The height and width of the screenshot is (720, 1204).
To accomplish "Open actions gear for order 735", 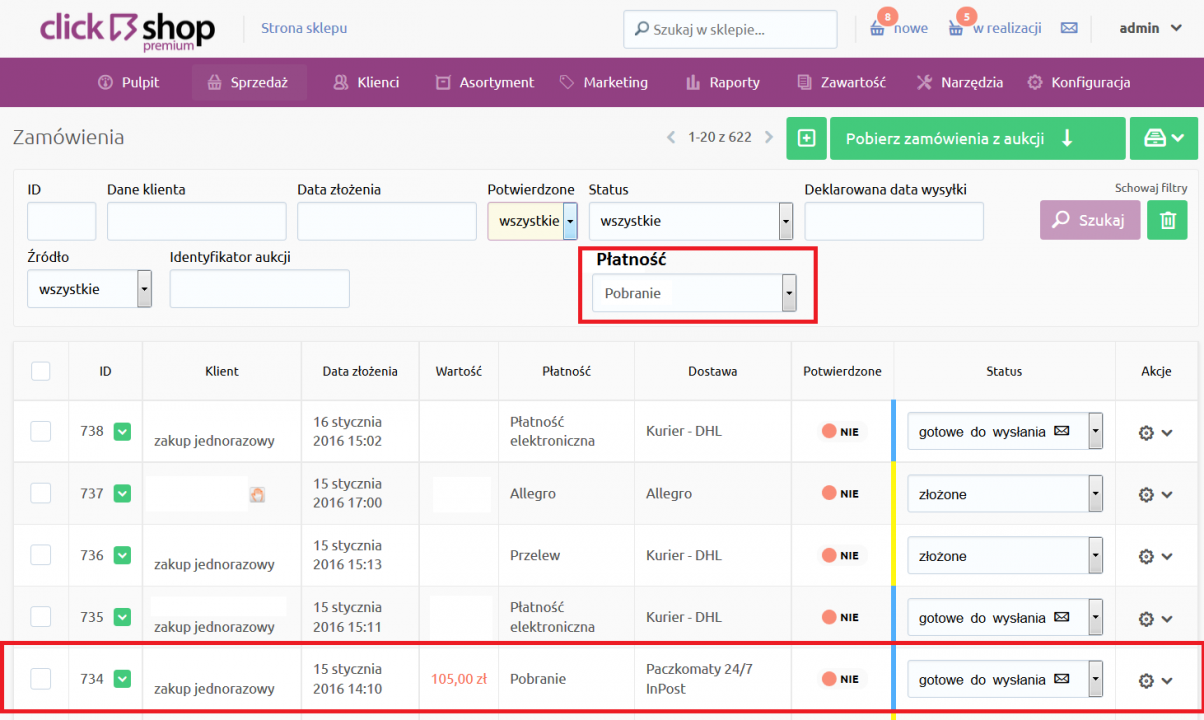I will pos(1155,618).
